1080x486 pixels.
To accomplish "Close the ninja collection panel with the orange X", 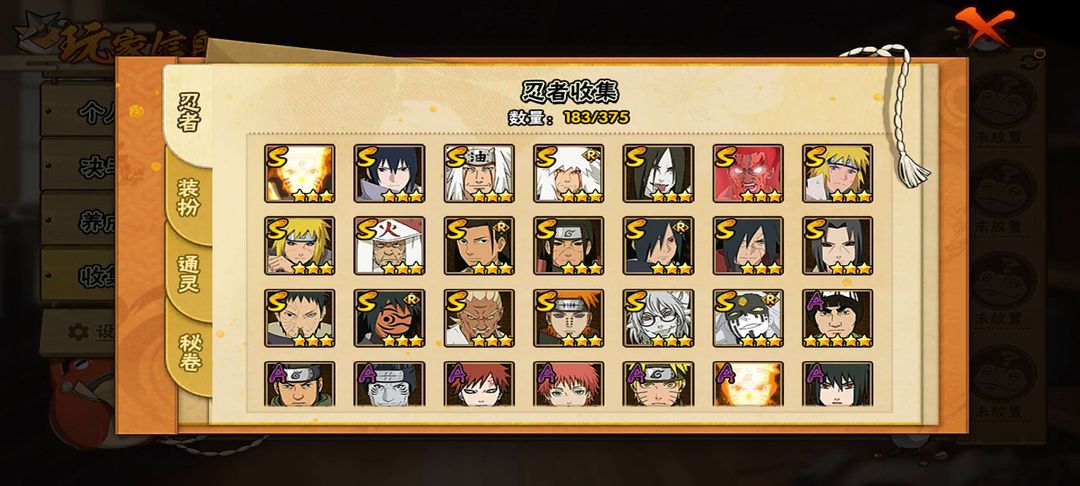I will [984, 24].
